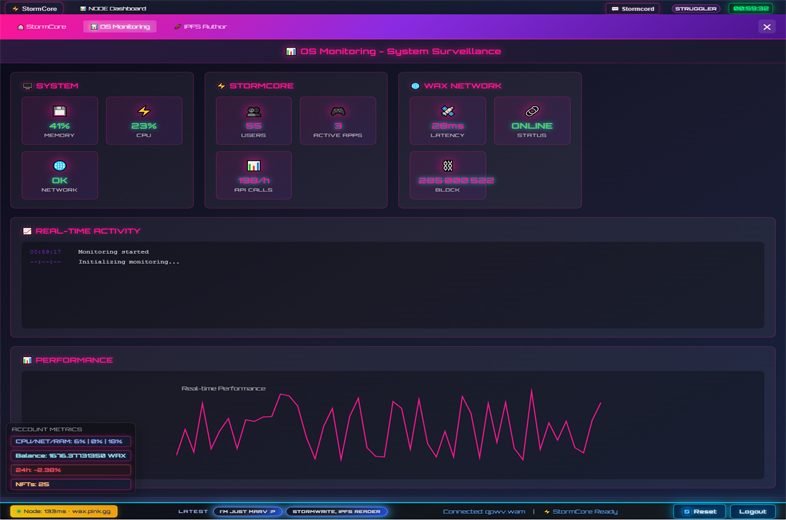The height and width of the screenshot is (520, 786).
Task: Click the Network globe icon
Action: (x=59, y=166)
